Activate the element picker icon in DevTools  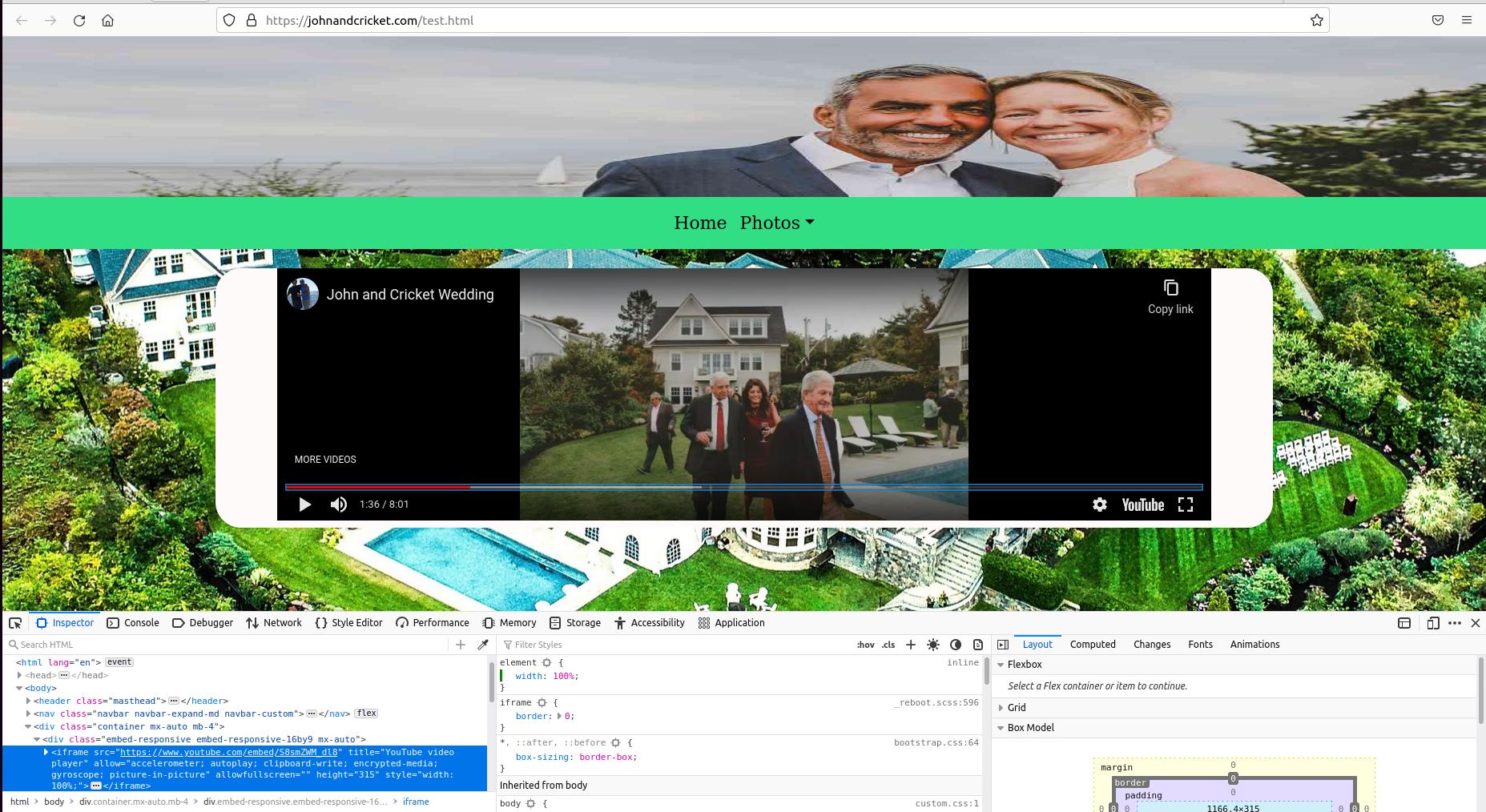point(15,623)
